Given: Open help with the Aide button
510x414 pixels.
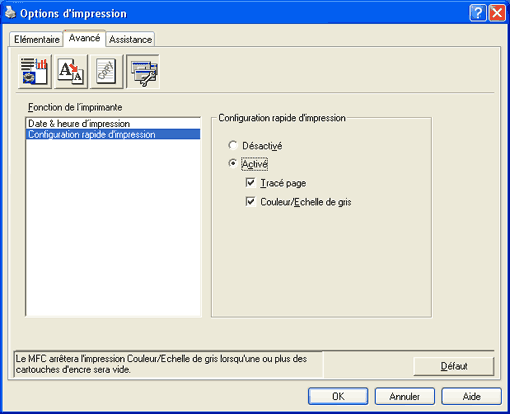Looking at the screenshot, I should tap(471, 396).
